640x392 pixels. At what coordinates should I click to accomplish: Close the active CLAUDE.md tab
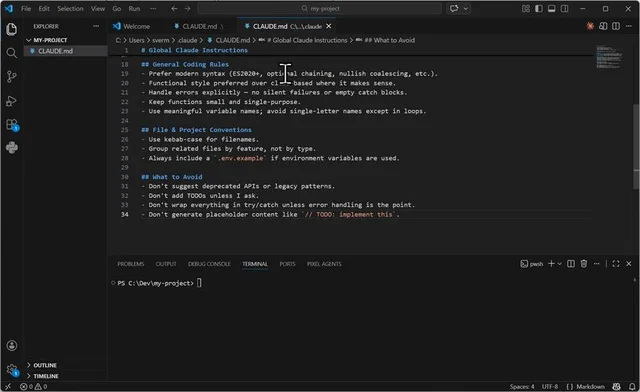coord(329,26)
